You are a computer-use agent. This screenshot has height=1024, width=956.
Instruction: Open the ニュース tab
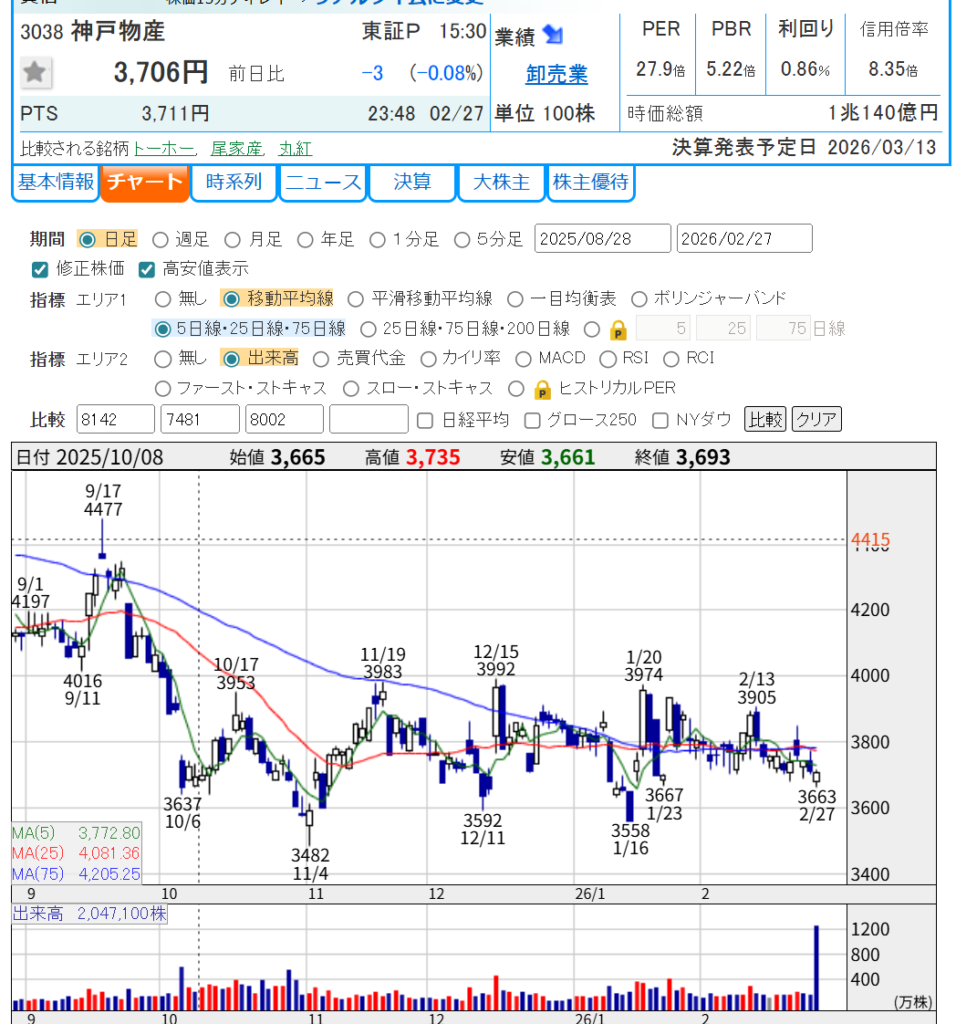point(322,182)
